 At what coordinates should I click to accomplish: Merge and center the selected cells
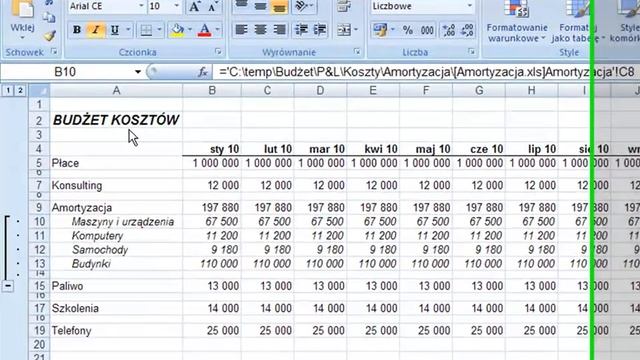coord(344,30)
